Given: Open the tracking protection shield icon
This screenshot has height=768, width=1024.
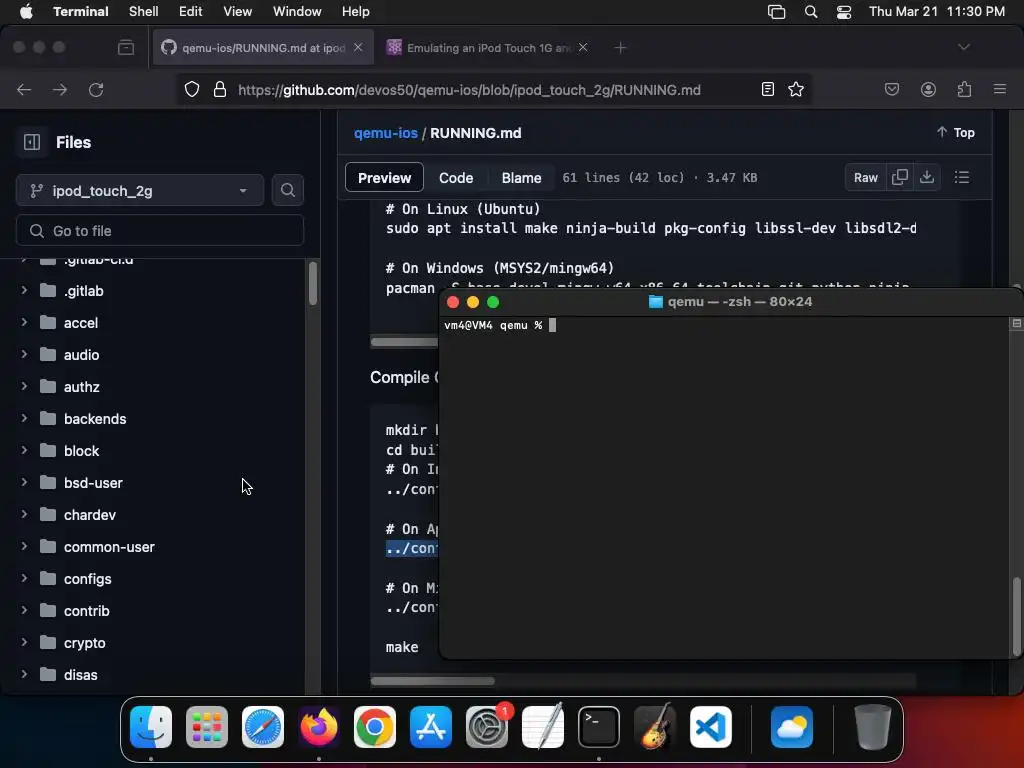Looking at the screenshot, I should [191, 89].
